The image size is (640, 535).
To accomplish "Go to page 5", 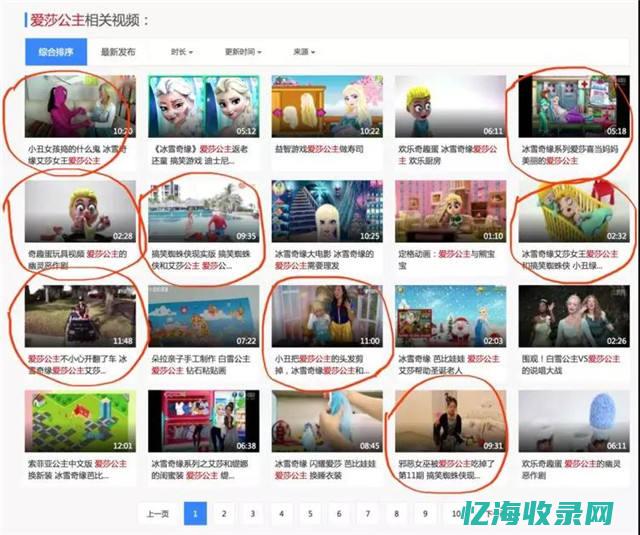I will tap(310, 514).
